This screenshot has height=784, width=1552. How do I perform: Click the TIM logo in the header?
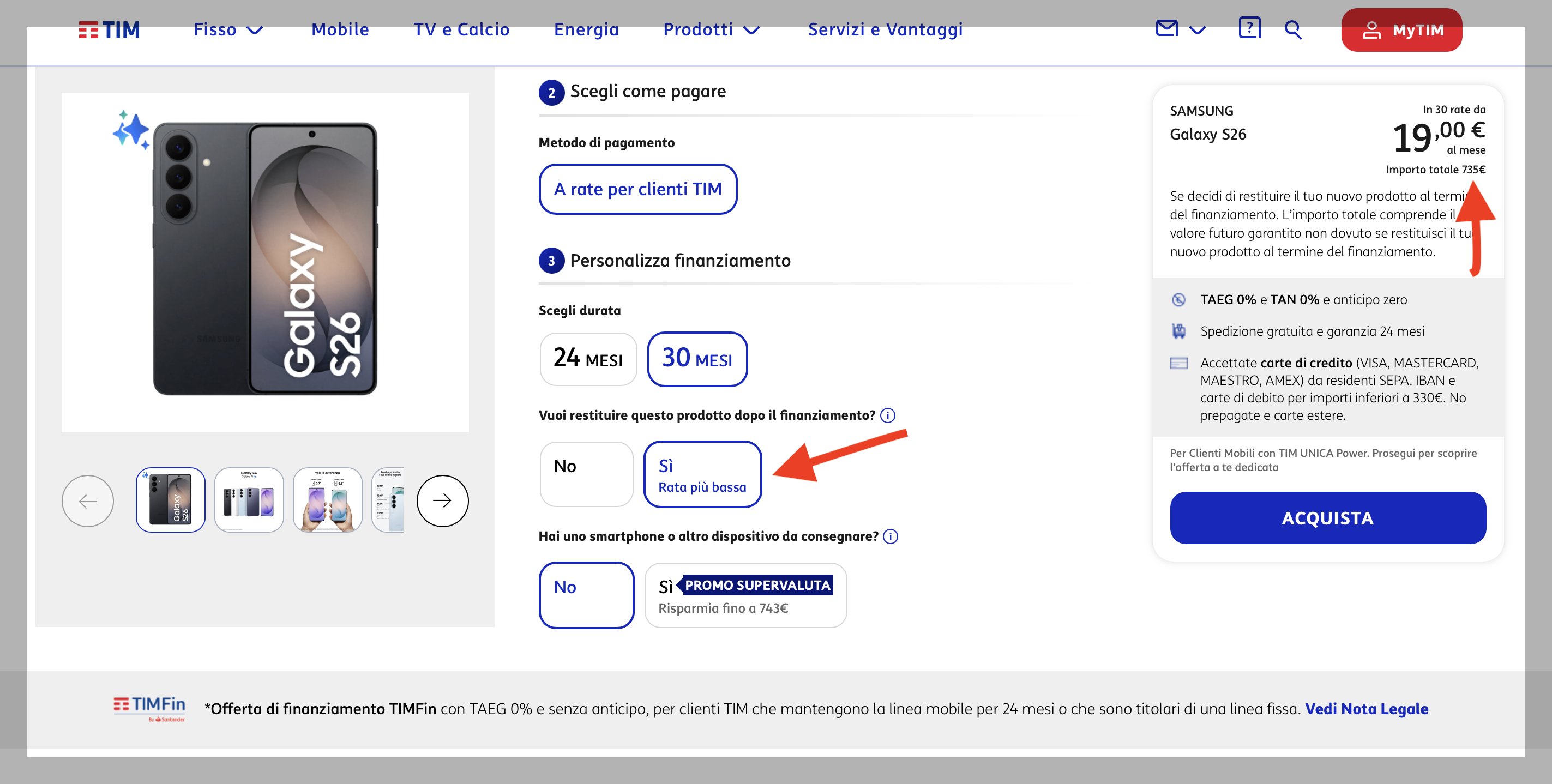(x=109, y=29)
